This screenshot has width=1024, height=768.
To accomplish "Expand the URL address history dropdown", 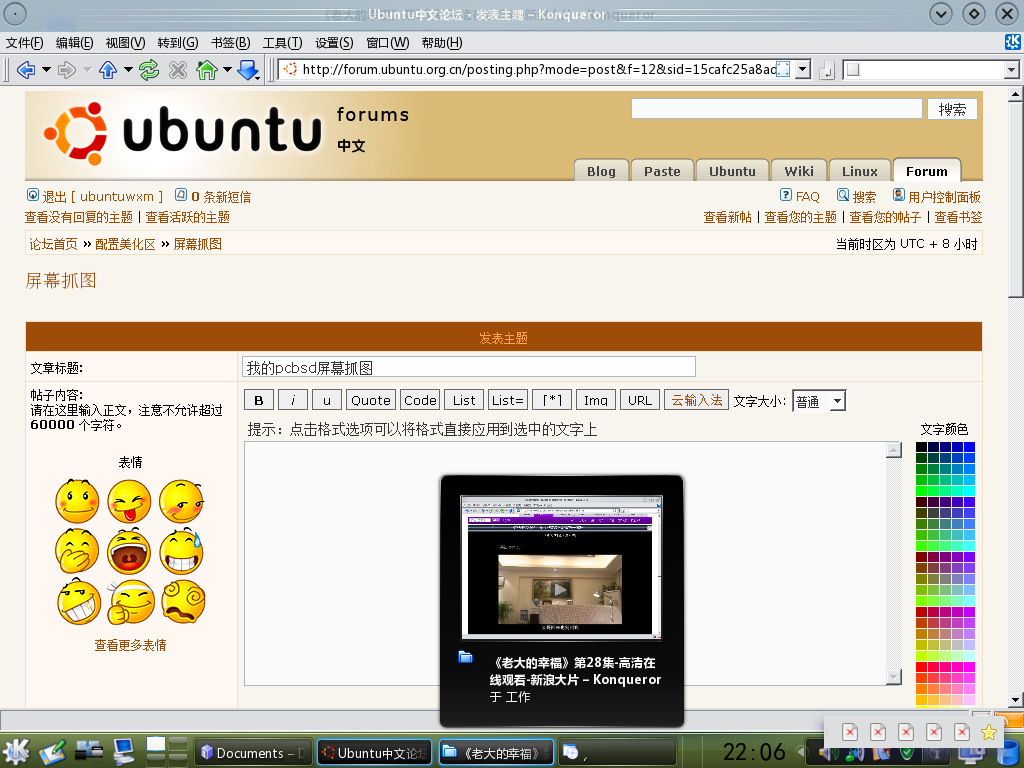I will click(803, 69).
